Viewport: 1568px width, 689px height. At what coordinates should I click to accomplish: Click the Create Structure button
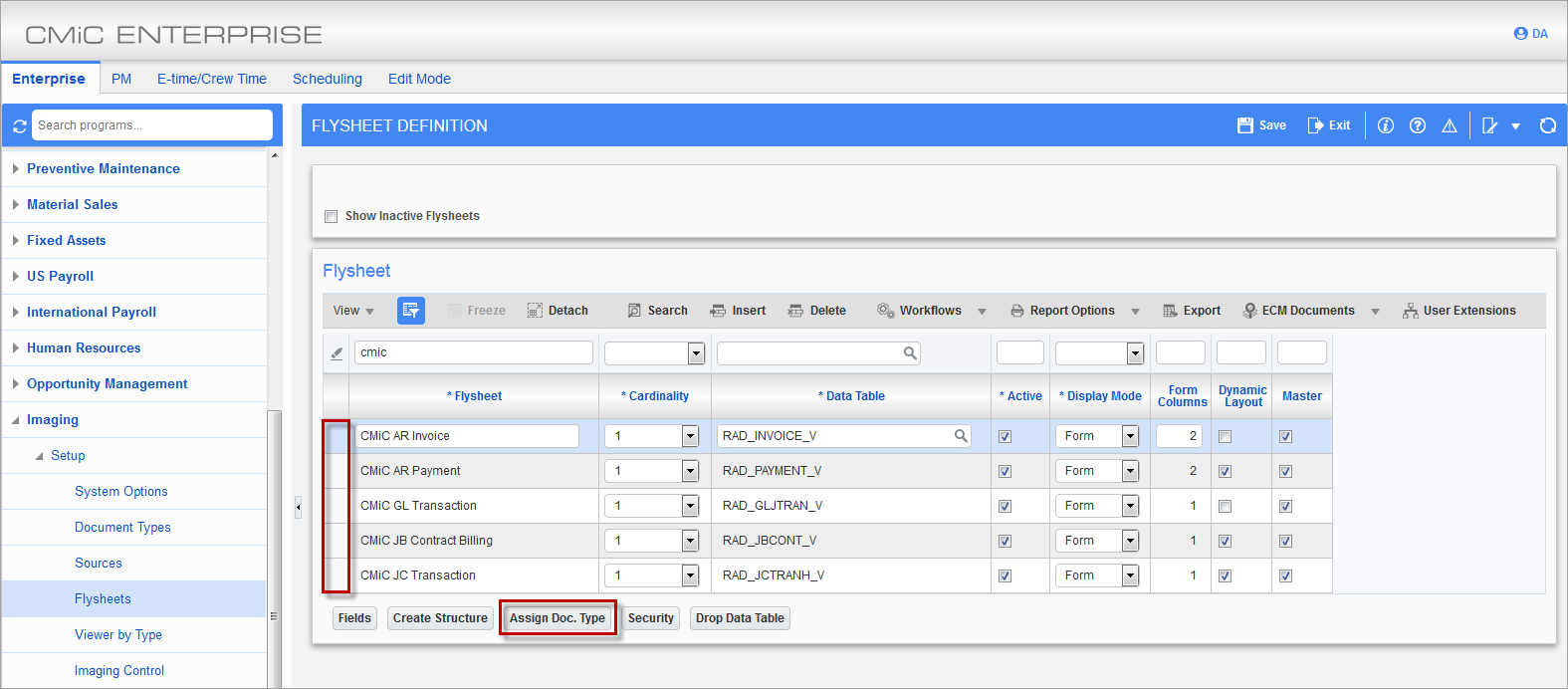click(x=440, y=618)
